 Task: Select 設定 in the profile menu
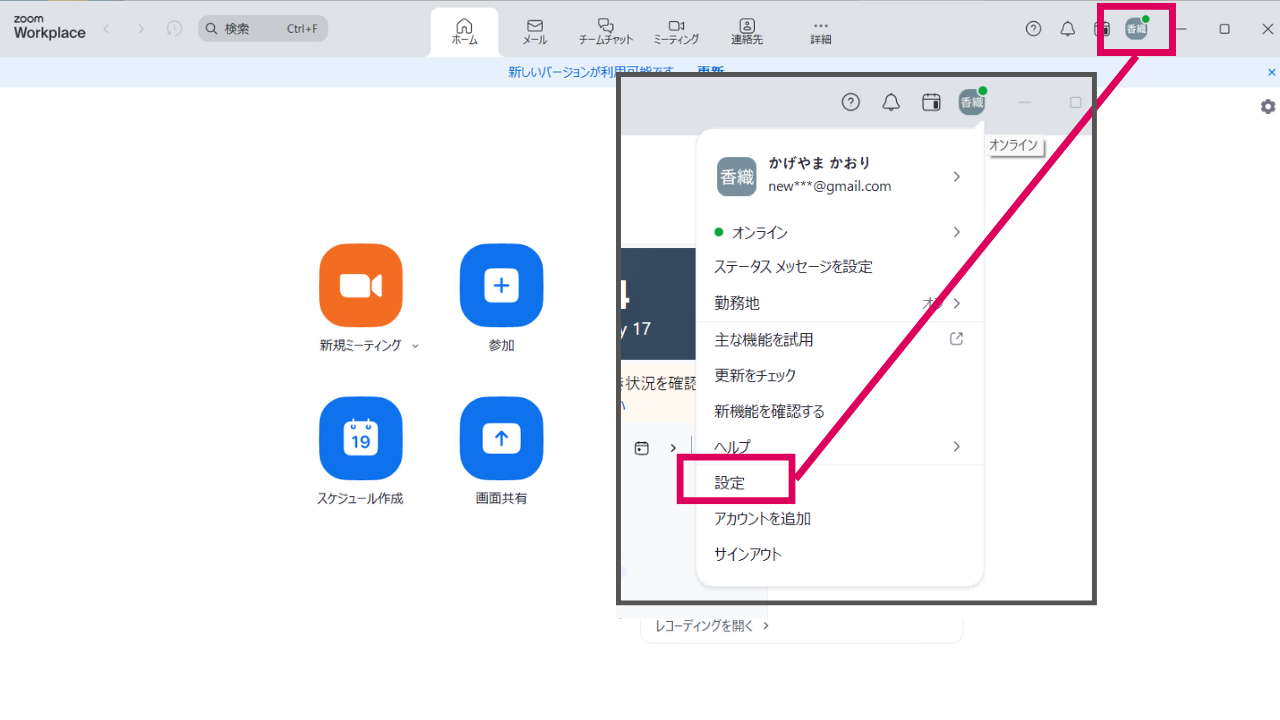pyautogui.click(x=730, y=482)
